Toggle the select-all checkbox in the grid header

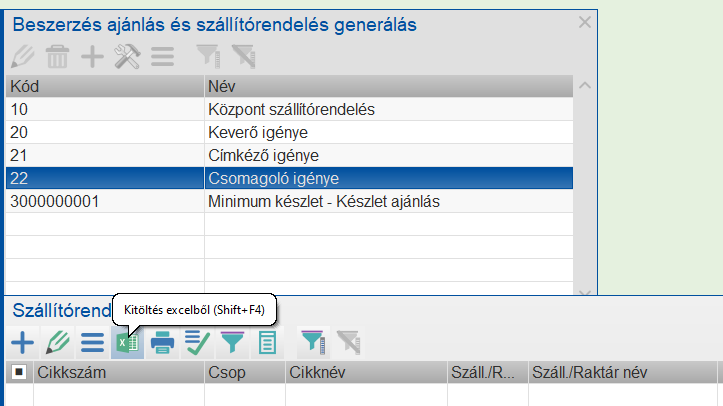pos(19,373)
